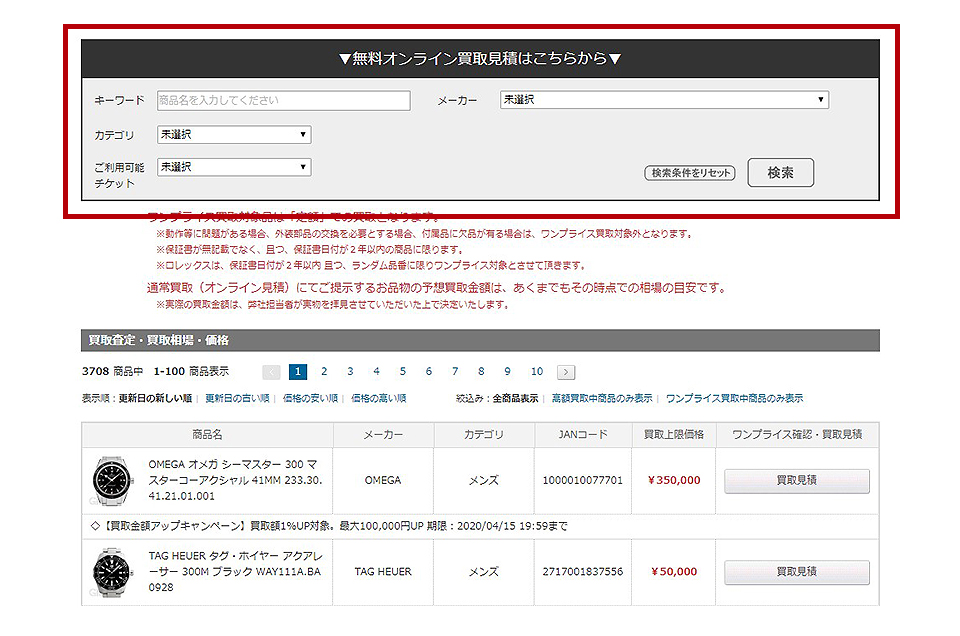Viewport: 960px width, 636px height.
Task: Click the メーカー column header
Action: [x=383, y=435]
